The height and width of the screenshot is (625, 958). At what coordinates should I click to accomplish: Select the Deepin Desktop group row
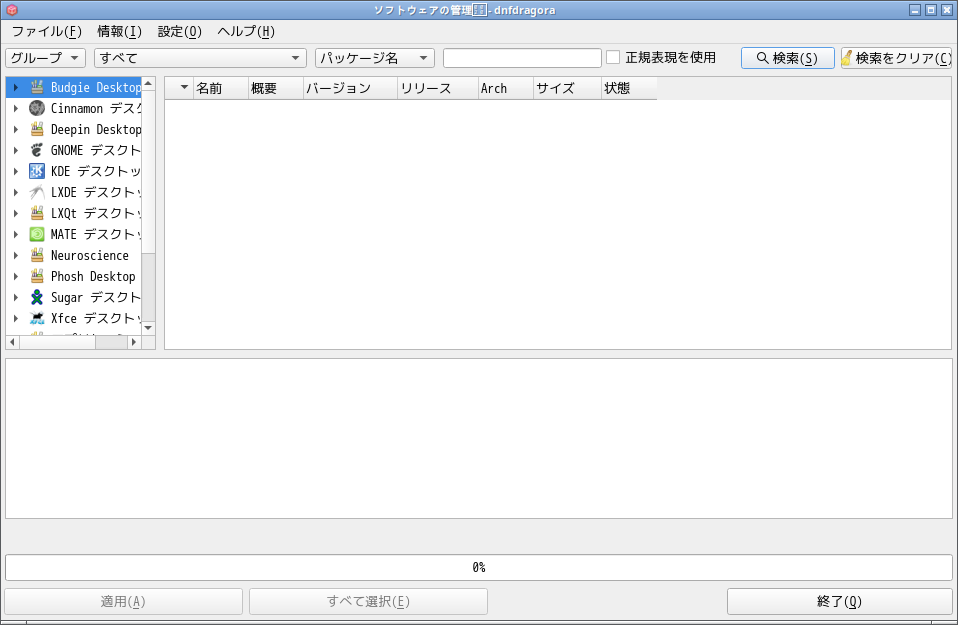(x=74, y=130)
